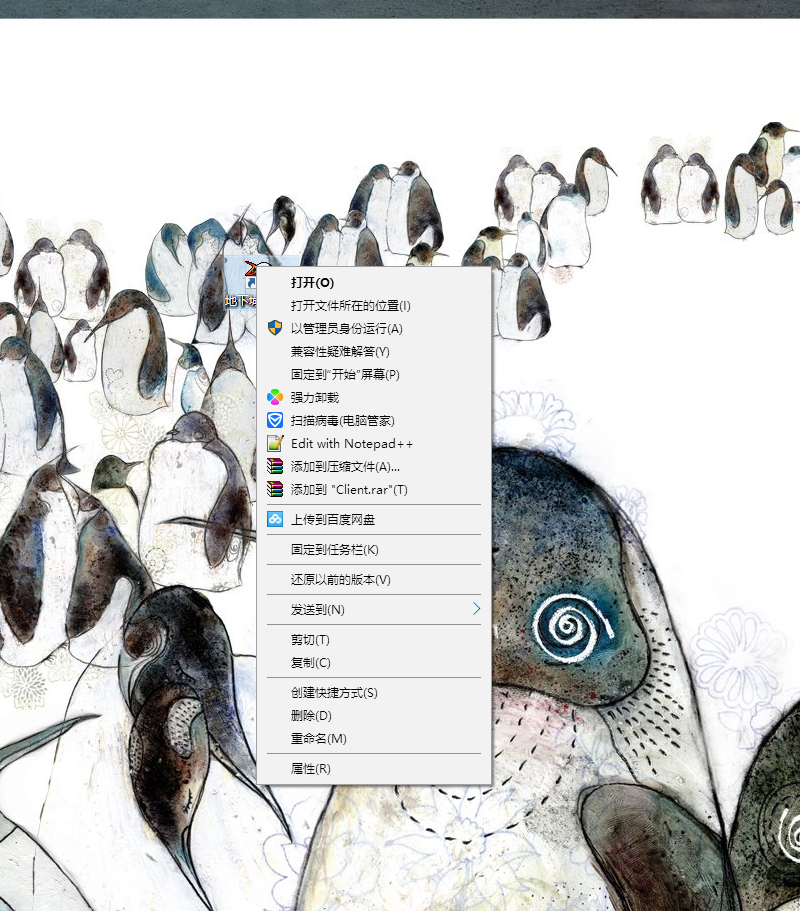Click the colorful clover icon for 强力卸载

[x=275, y=397]
